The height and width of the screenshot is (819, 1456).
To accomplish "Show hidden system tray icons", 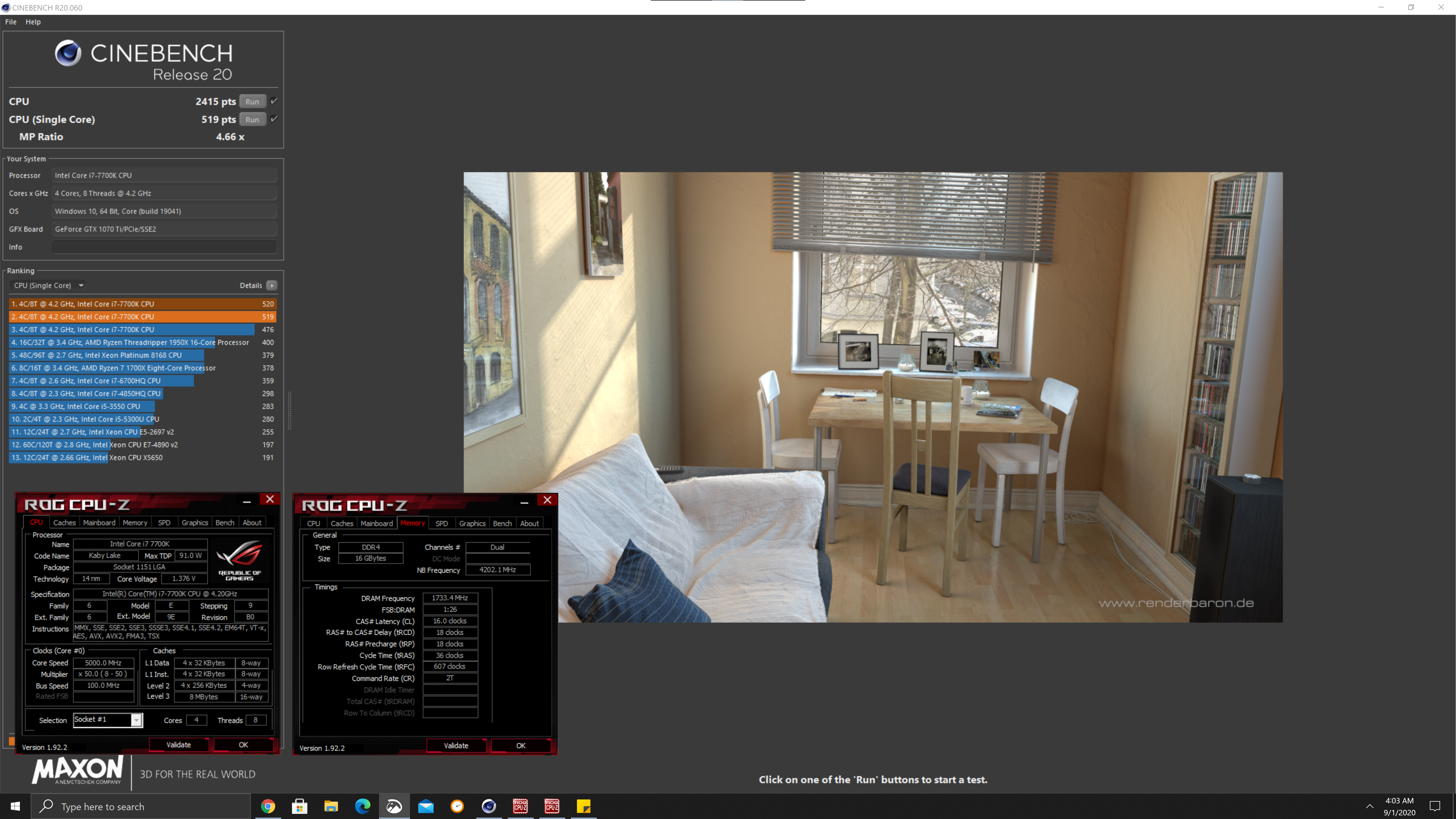I will (x=1370, y=806).
